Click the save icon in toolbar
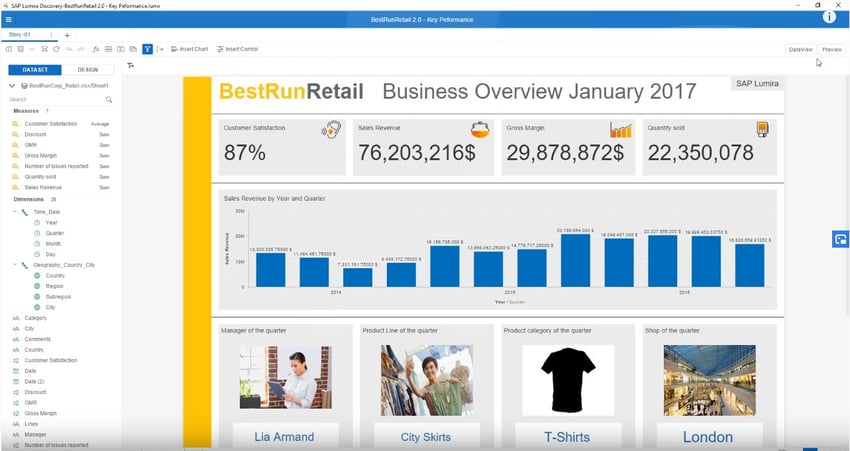The height and width of the screenshot is (451, 850). [21, 49]
